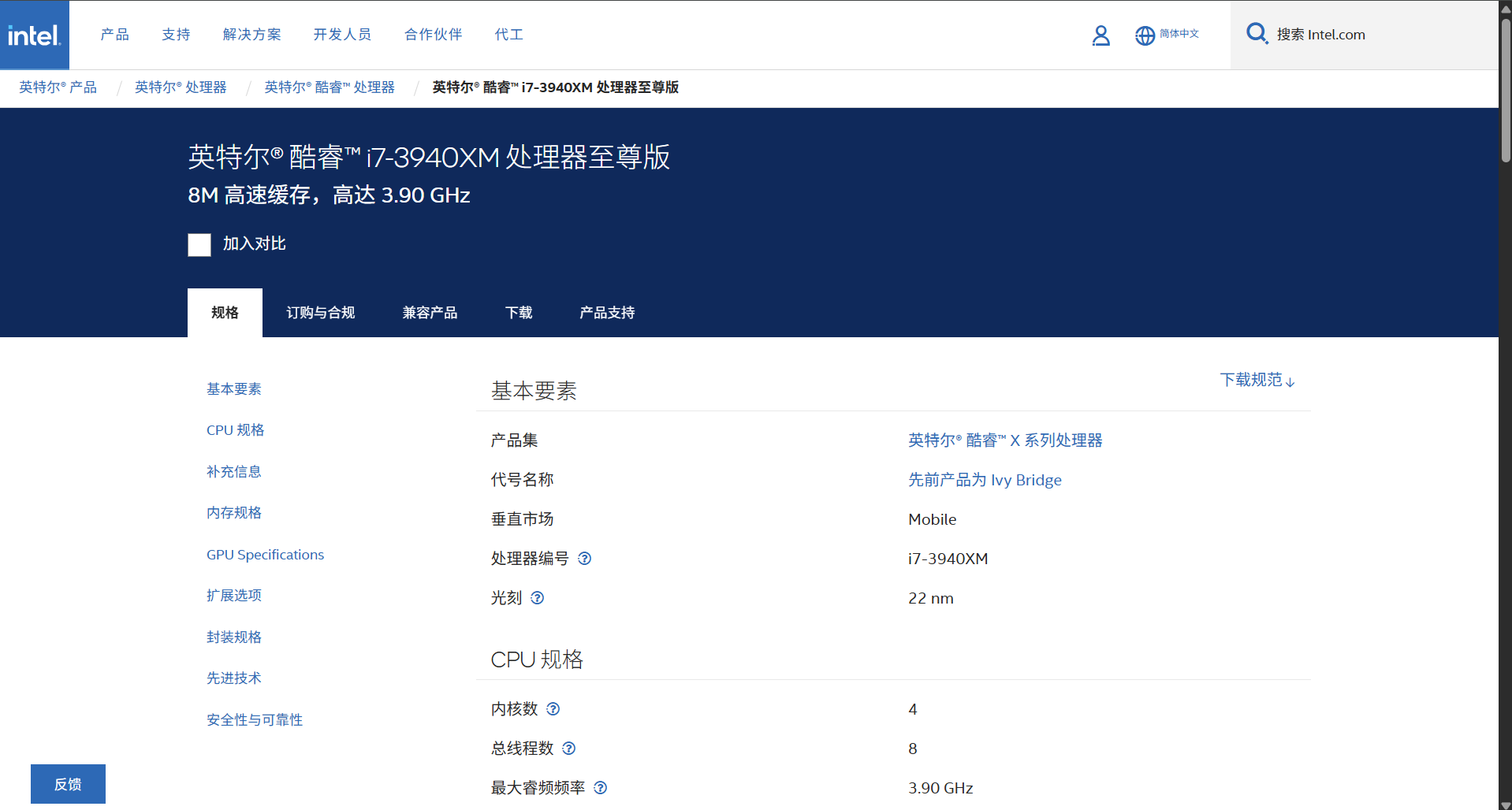Viewport: 1512px width, 810px height.
Task: Jump to 扩展选项 in sidebar
Action: coord(234,596)
